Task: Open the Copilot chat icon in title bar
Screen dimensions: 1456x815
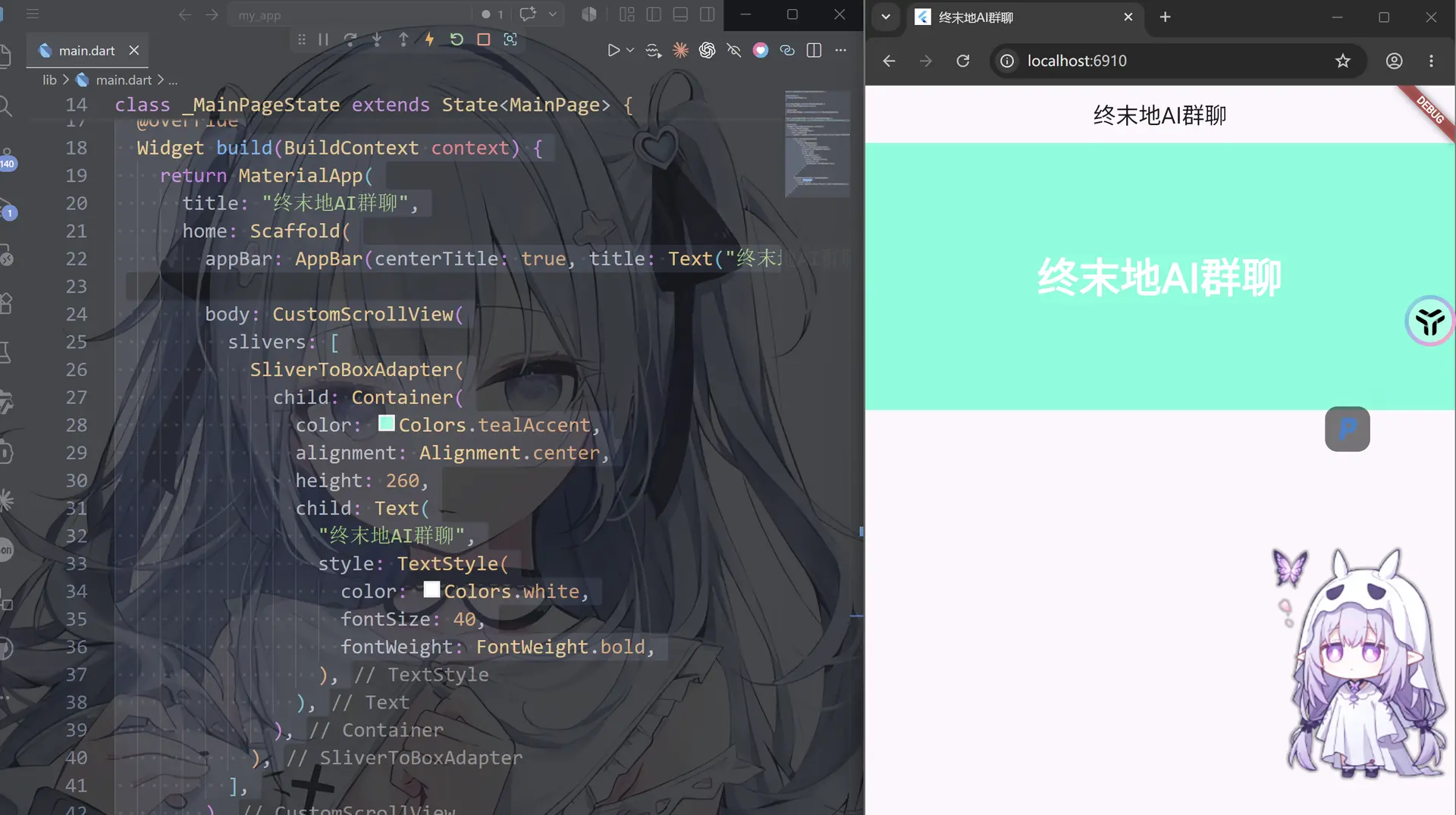Action: pyautogui.click(x=528, y=14)
